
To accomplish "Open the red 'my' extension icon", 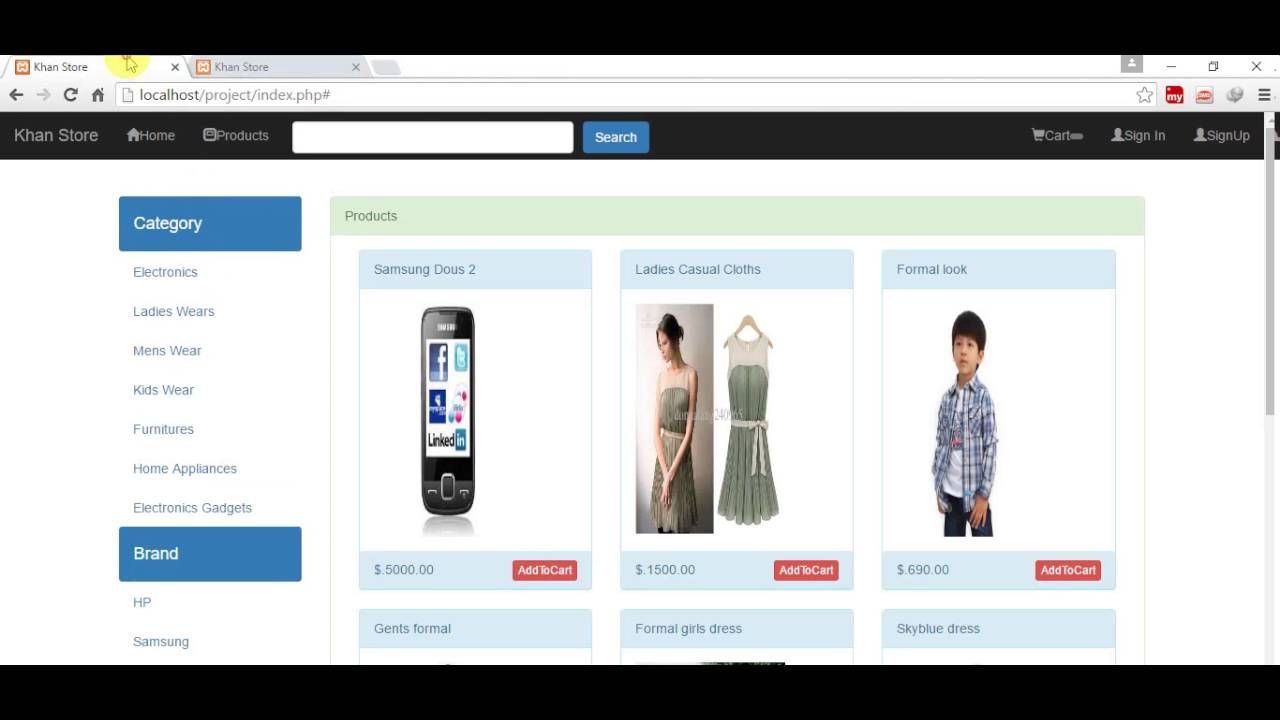I will tap(1175, 95).
